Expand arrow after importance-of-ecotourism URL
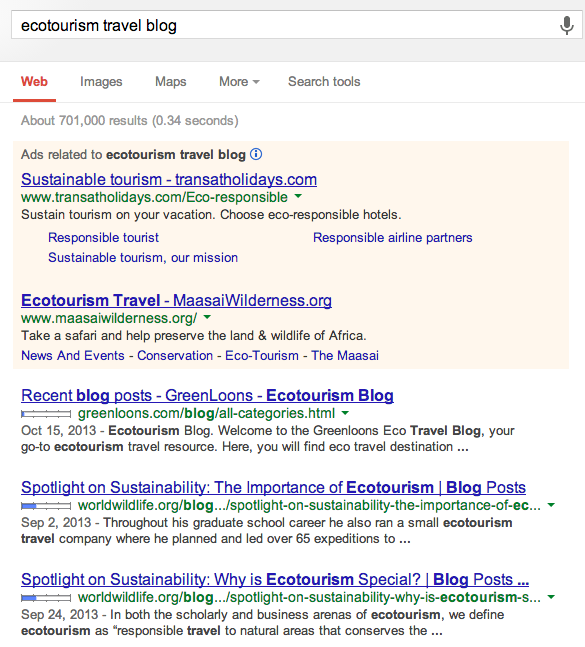585x647 pixels. point(551,505)
